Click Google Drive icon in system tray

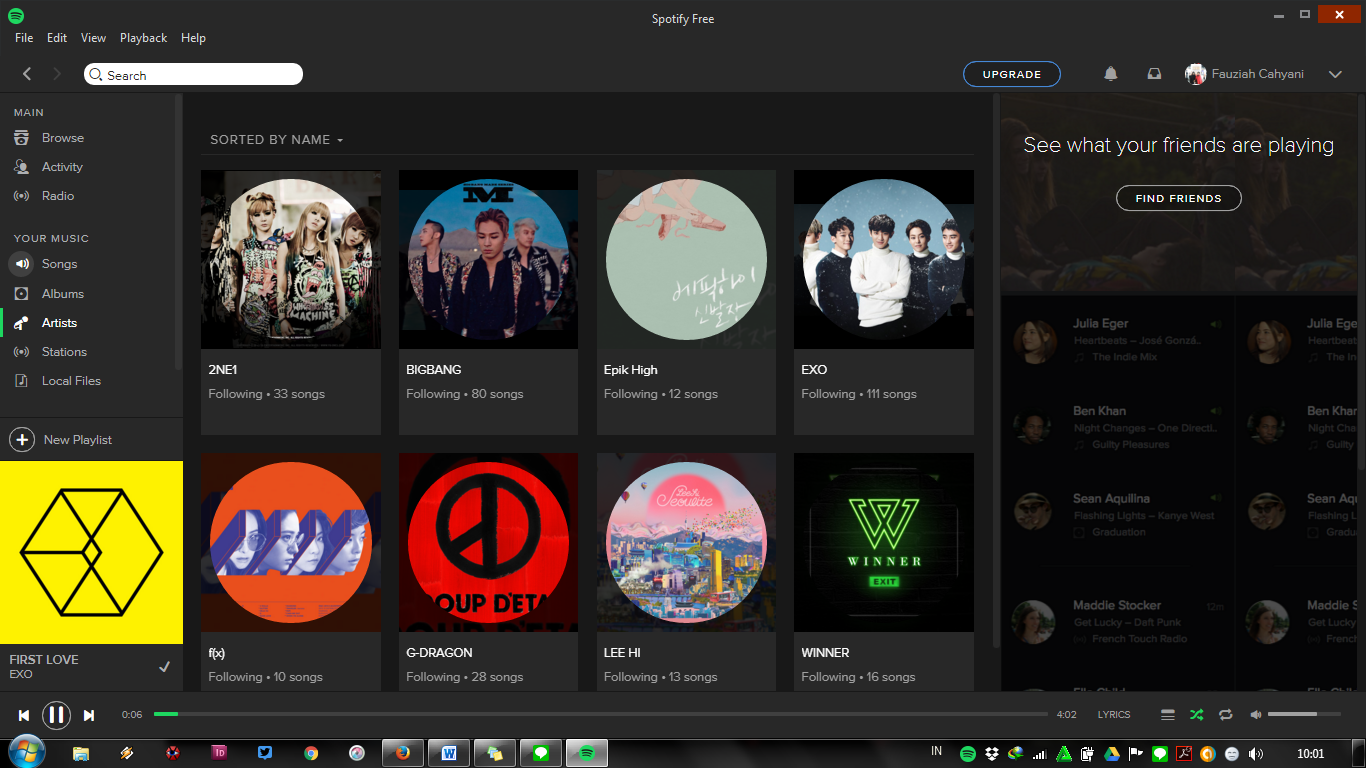1112,754
